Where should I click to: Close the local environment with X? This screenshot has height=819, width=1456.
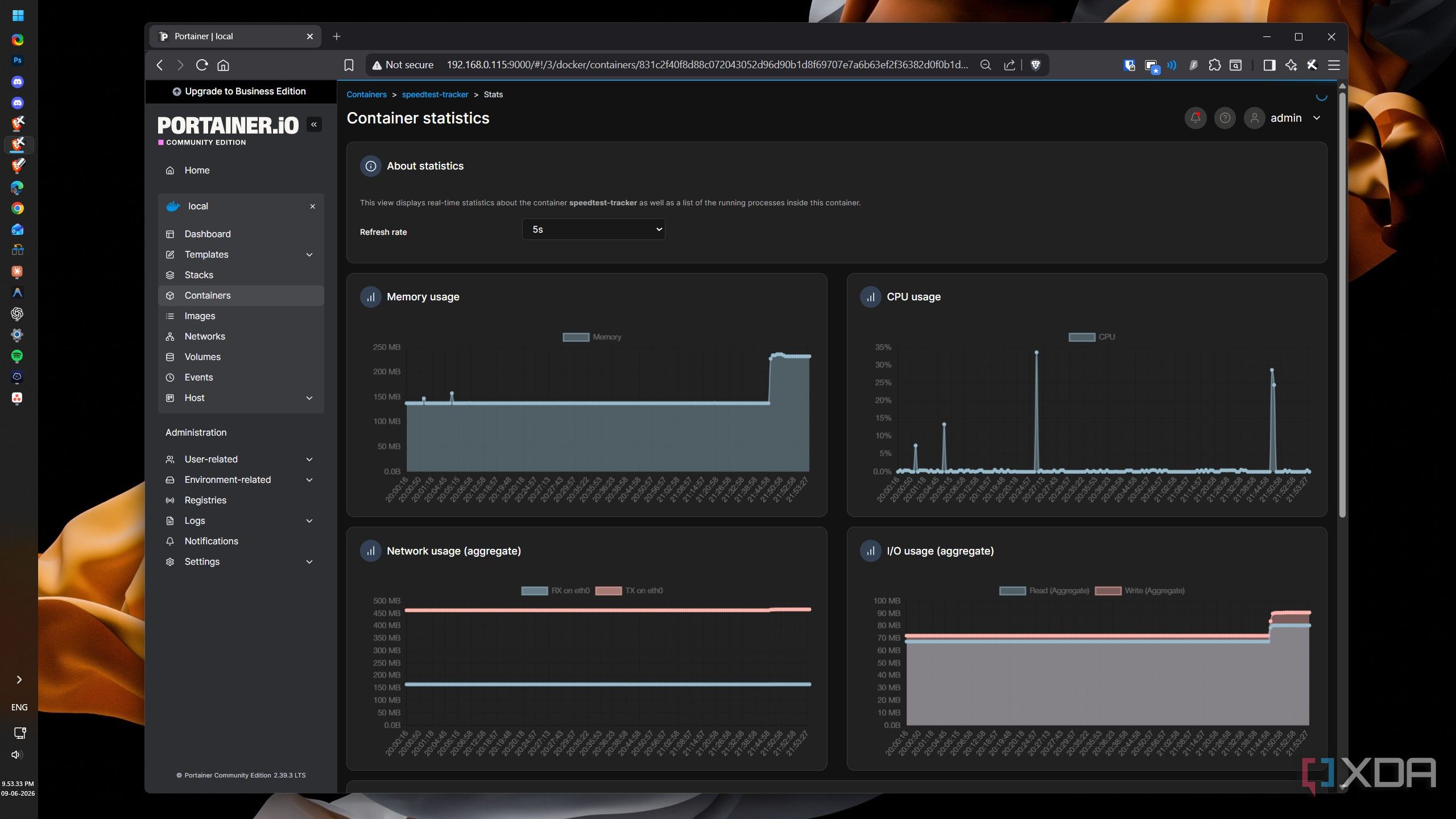tap(312, 206)
